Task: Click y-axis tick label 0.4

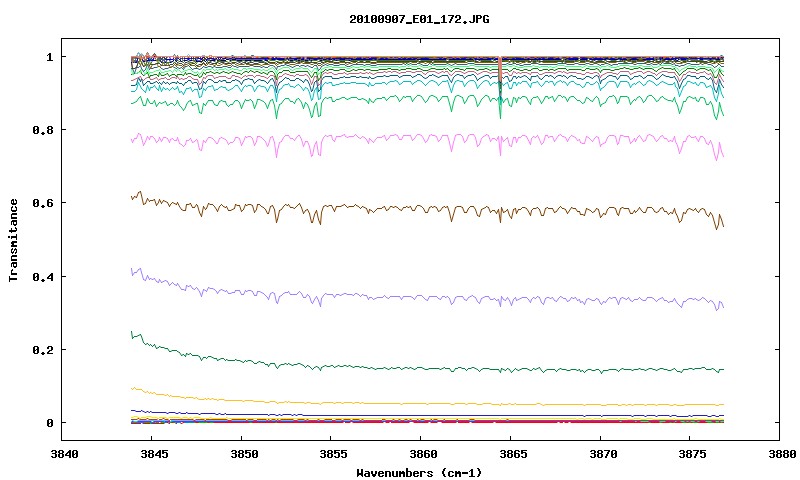Action: pos(43,276)
